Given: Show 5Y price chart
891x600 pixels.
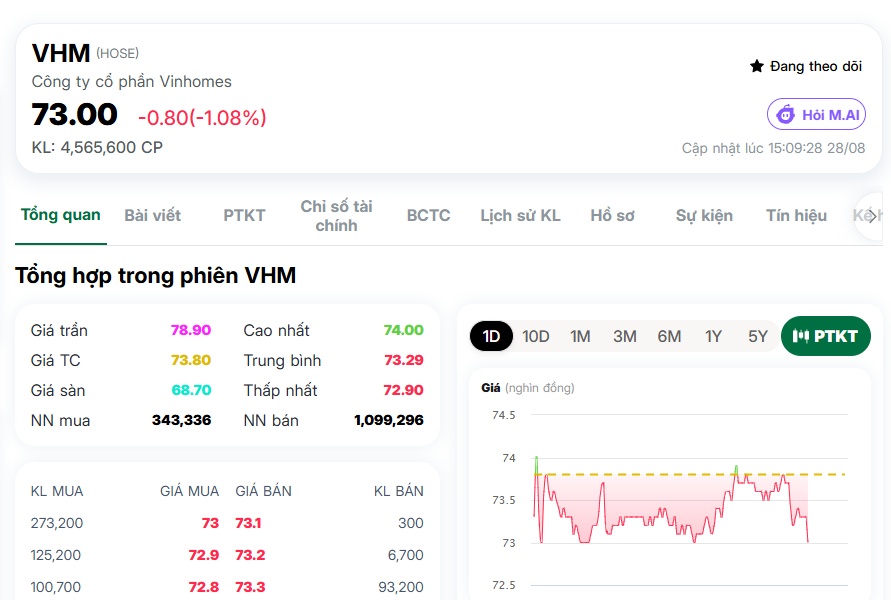Looking at the screenshot, I should pos(757,336).
